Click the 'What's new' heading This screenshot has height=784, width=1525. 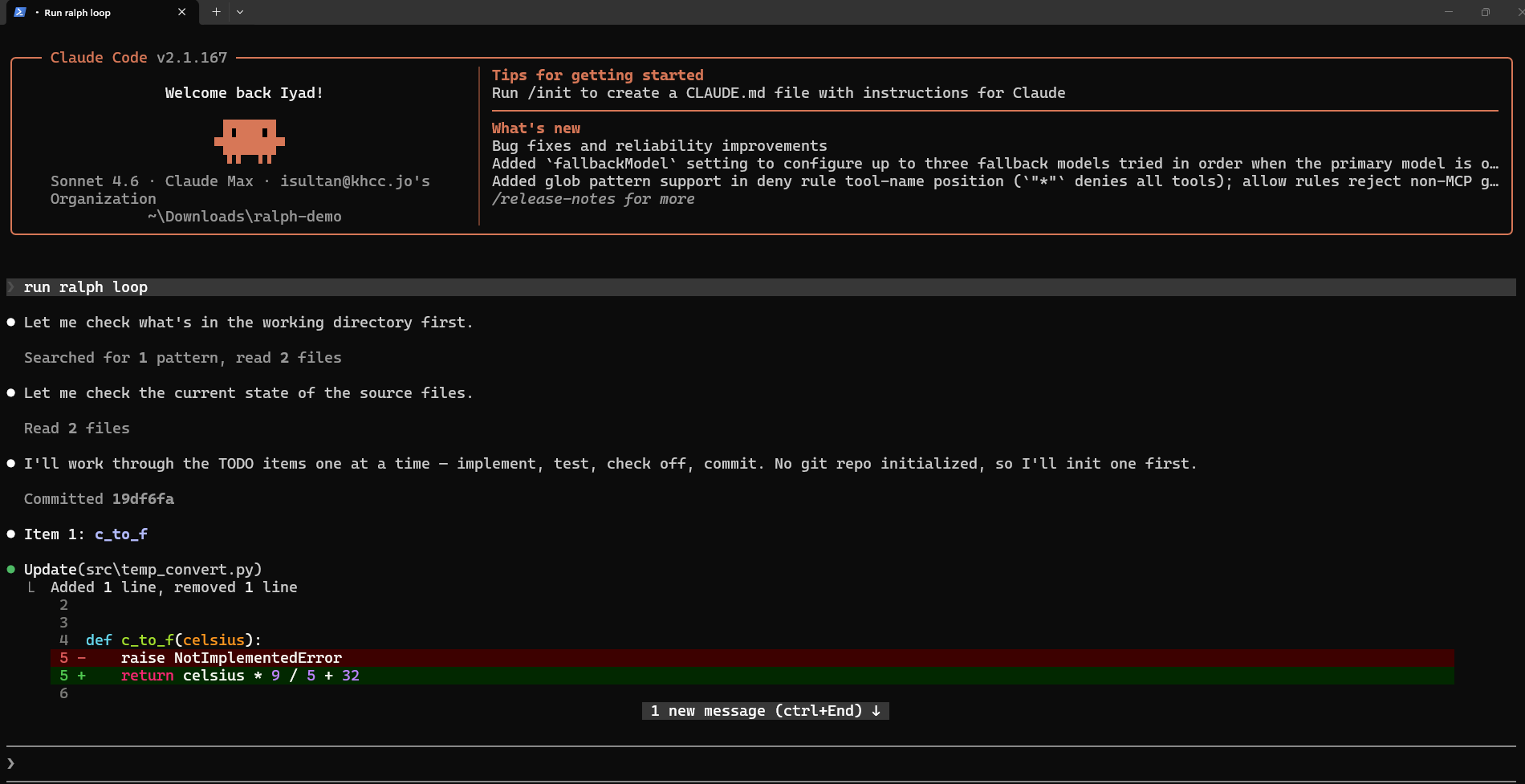point(536,128)
